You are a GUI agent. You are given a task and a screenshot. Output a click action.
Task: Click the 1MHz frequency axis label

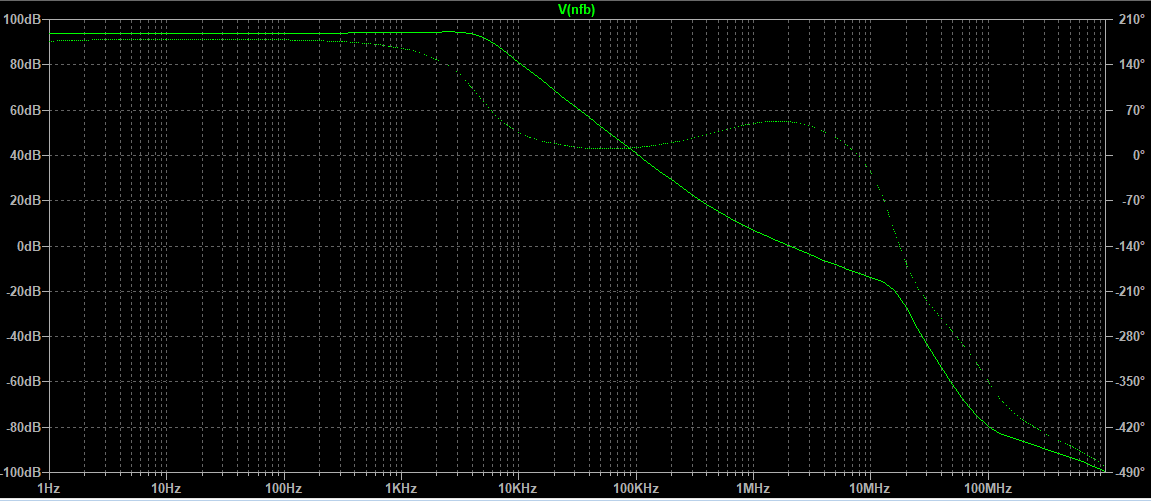pos(753,489)
